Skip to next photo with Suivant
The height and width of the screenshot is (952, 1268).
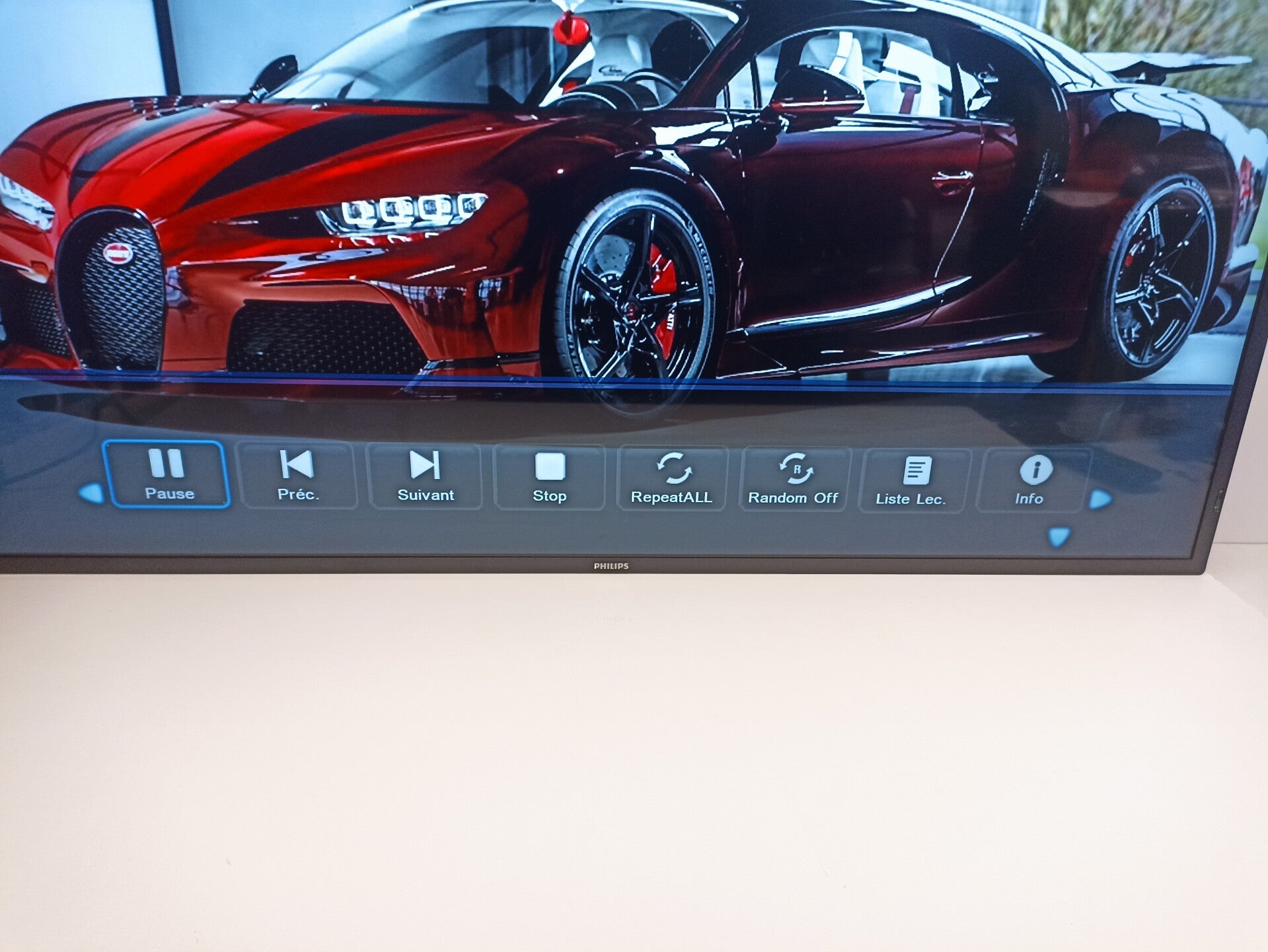pos(424,477)
